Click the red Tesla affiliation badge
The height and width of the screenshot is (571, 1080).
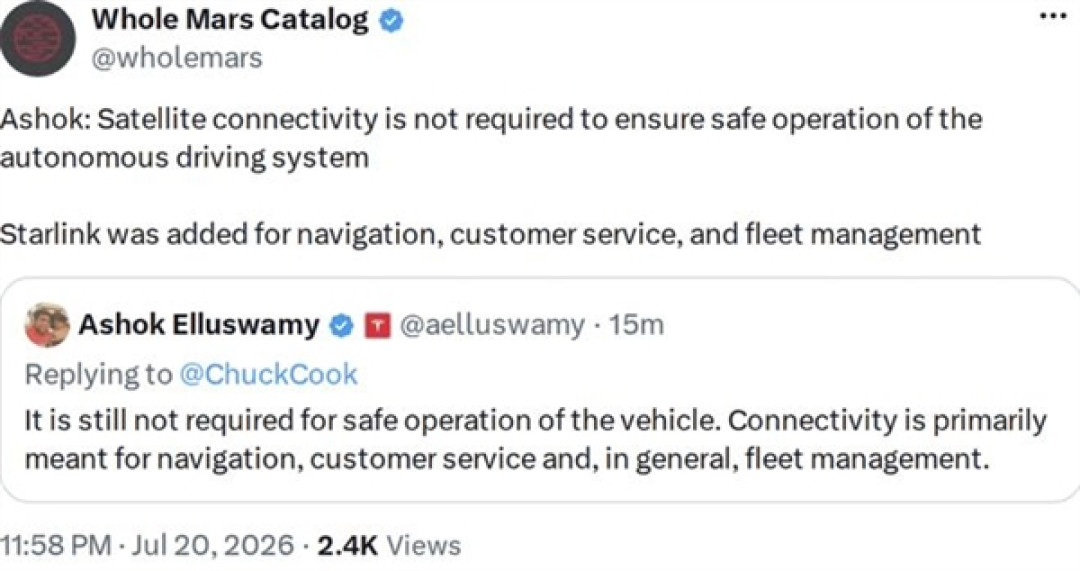(377, 326)
